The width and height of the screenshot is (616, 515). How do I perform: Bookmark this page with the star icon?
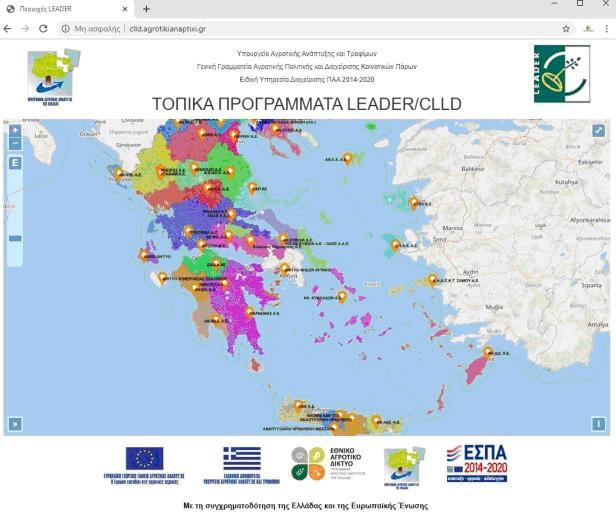[566, 29]
